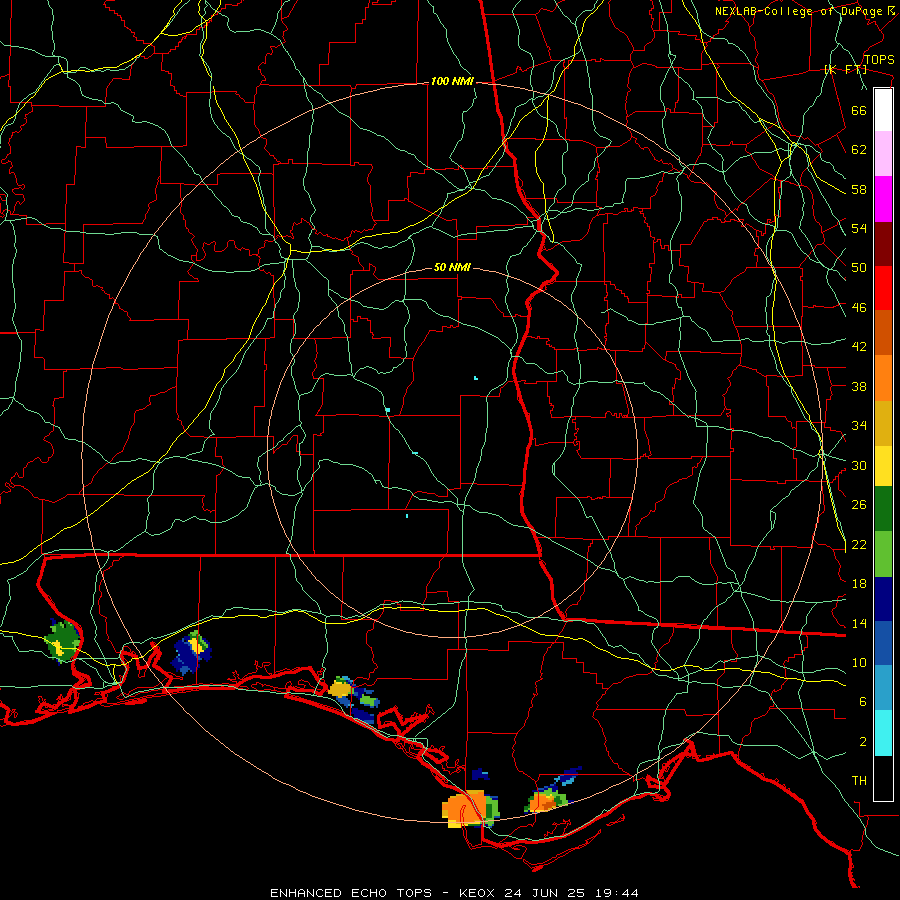Click the black TH swatch in the legend

(x=883, y=778)
